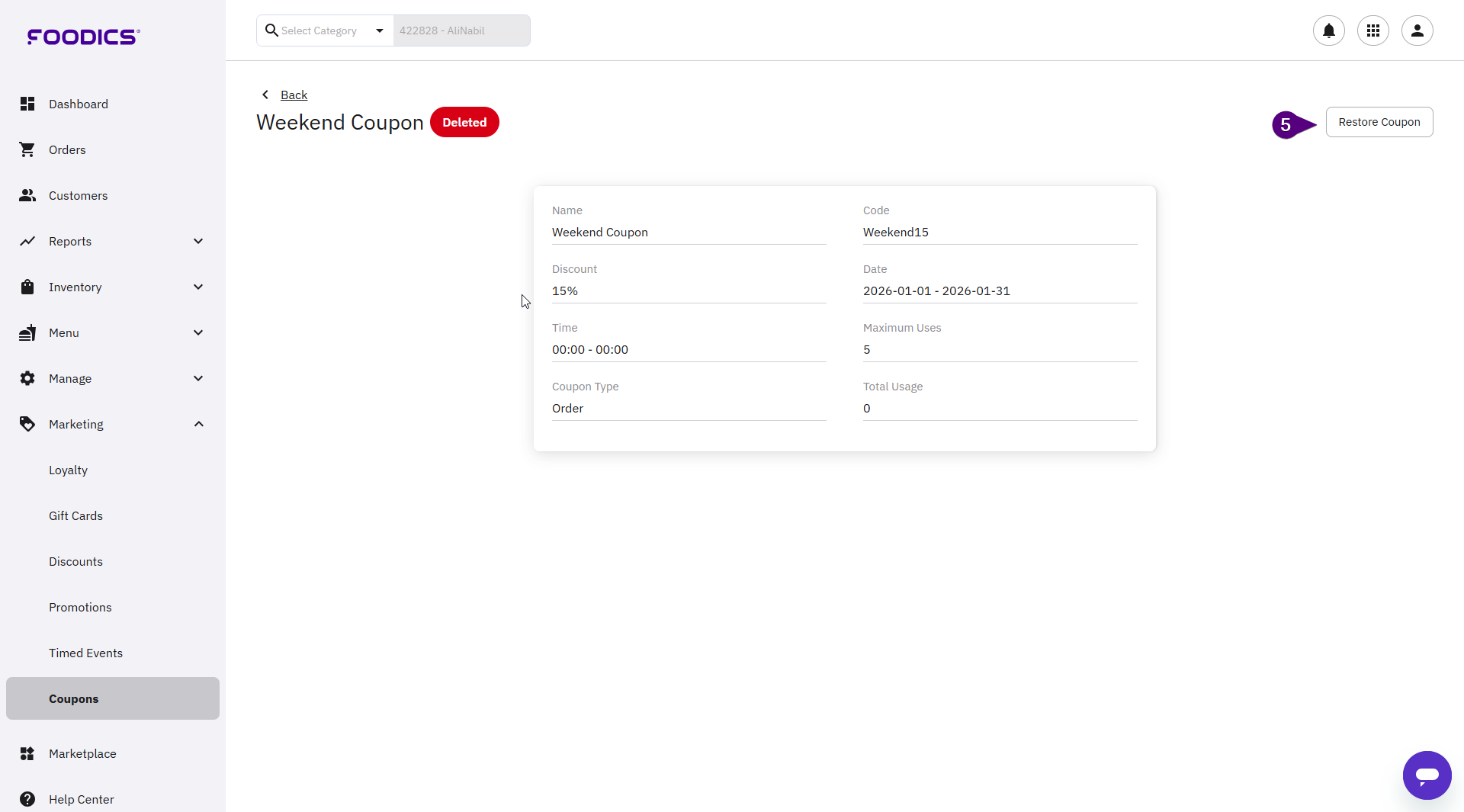Viewport: 1464px width, 812px height.
Task: Expand the Manage section chevron
Action: click(x=198, y=378)
